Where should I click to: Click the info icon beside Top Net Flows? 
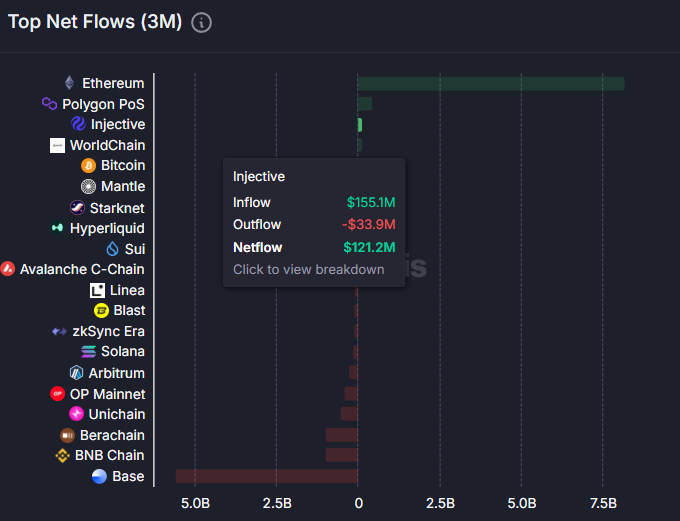point(202,23)
